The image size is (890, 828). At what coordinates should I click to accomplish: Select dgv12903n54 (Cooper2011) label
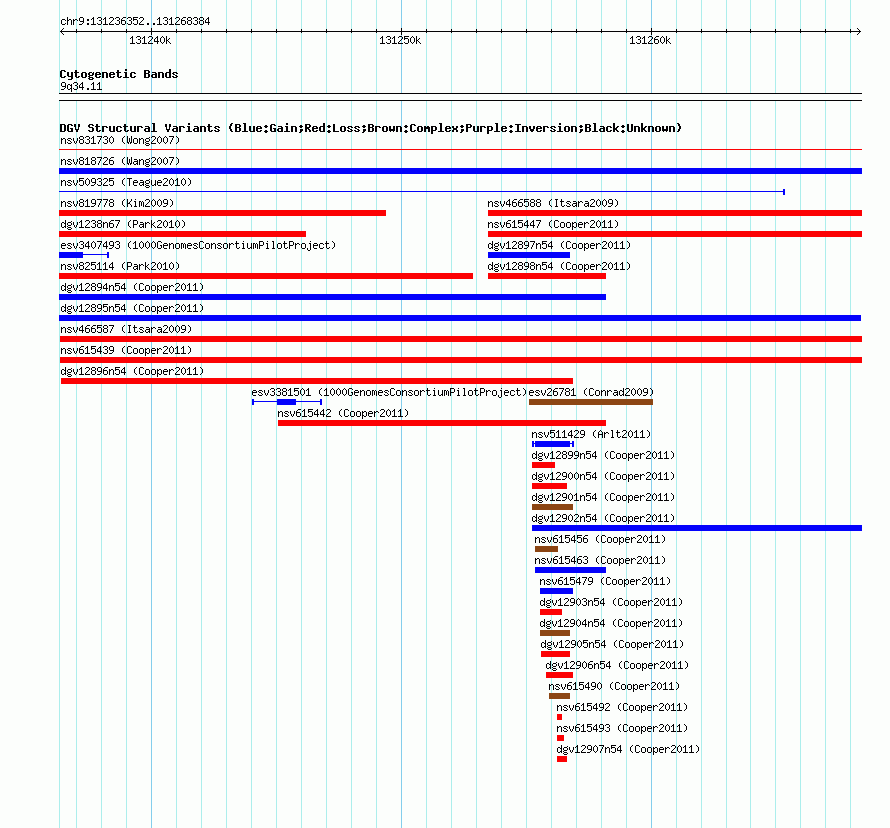coord(611,602)
